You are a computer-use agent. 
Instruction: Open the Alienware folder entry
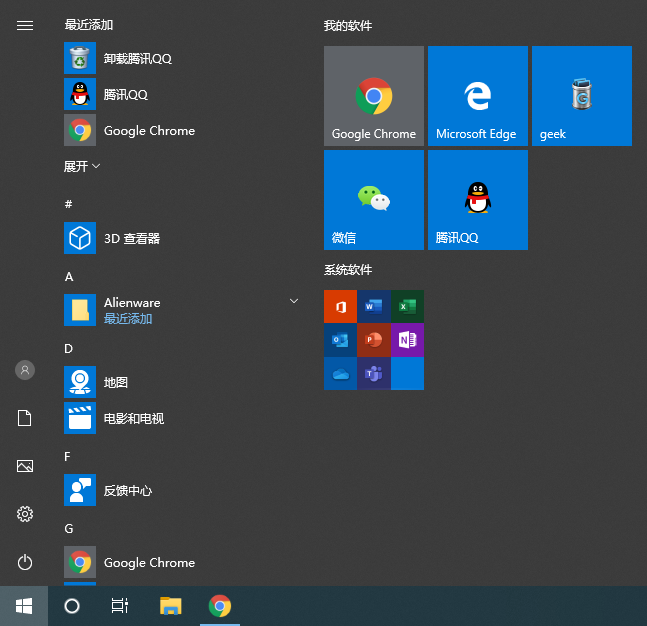point(182,310)
